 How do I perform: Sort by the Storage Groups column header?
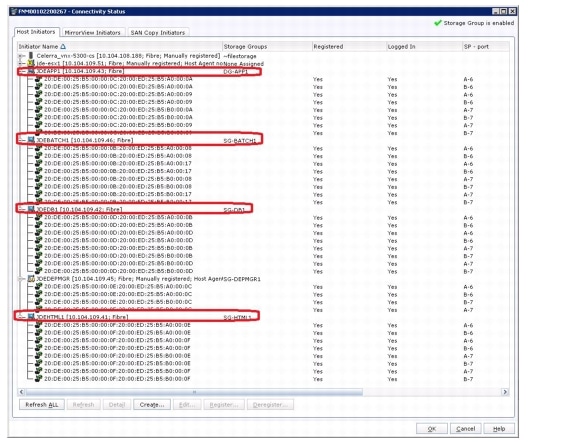[267, 47]
